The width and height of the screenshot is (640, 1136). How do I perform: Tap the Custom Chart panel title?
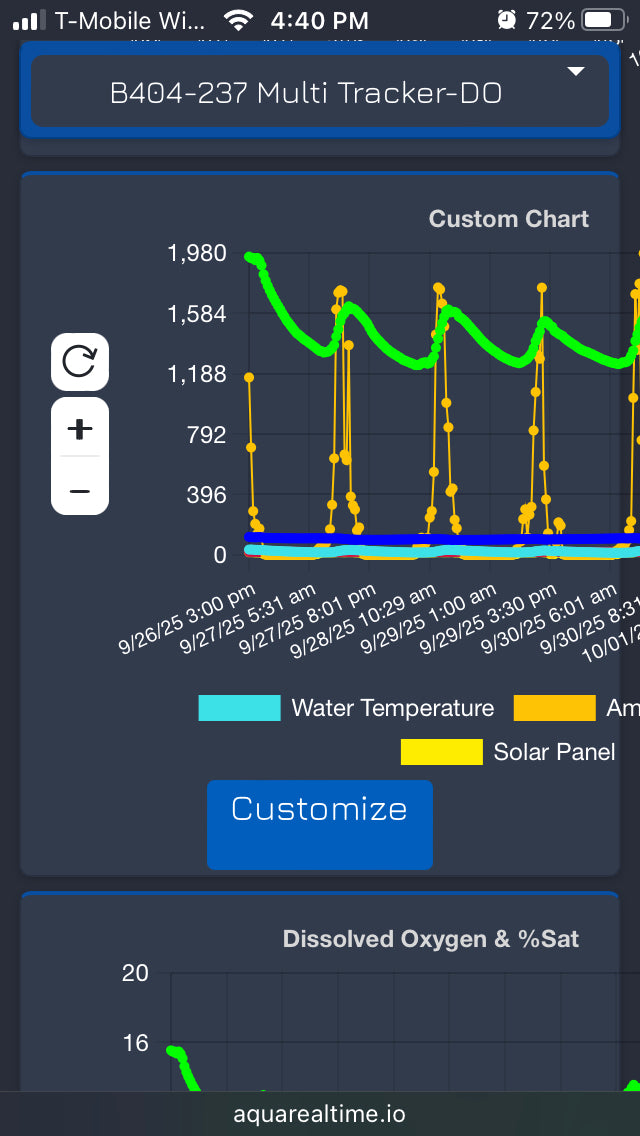(x=508, y=218)
